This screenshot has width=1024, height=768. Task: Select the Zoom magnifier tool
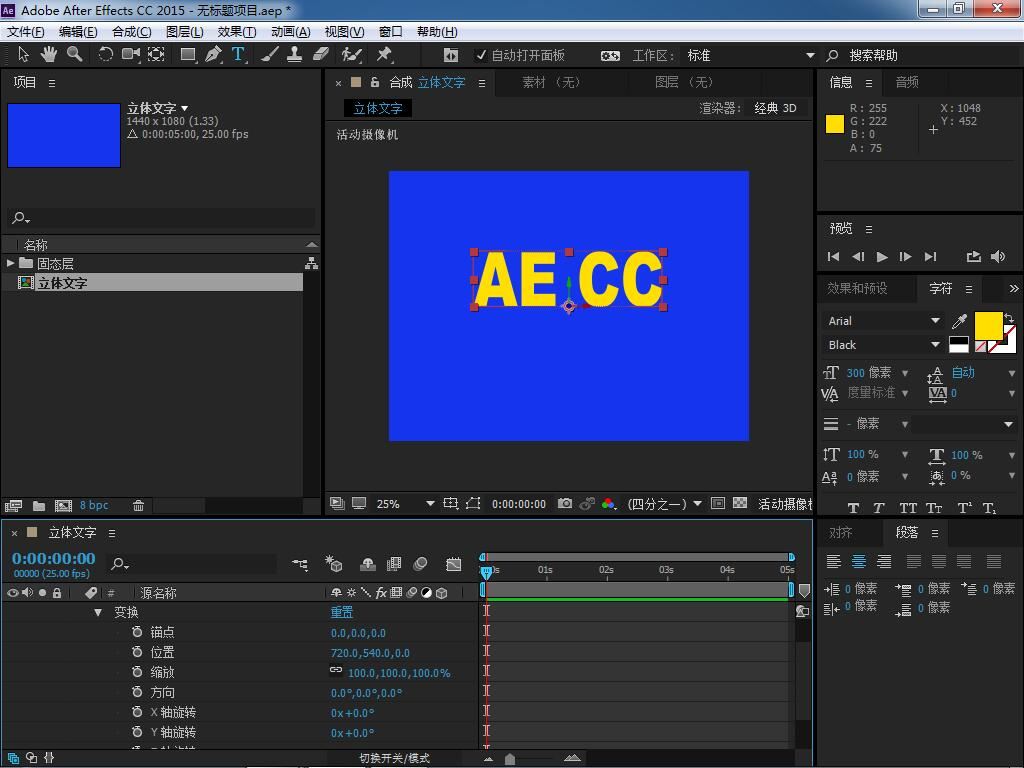(x=74, y=55)
